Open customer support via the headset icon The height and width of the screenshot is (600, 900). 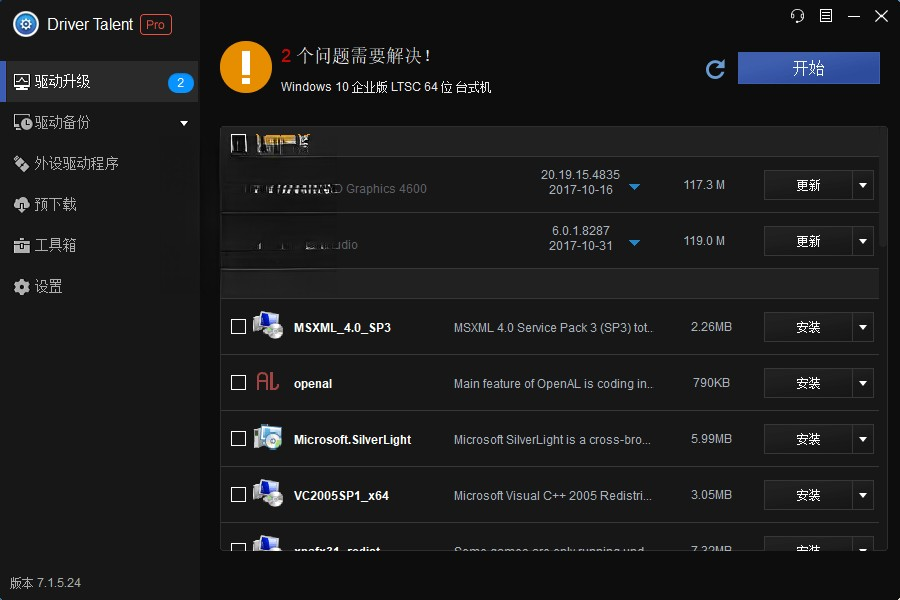pos(797,16)
